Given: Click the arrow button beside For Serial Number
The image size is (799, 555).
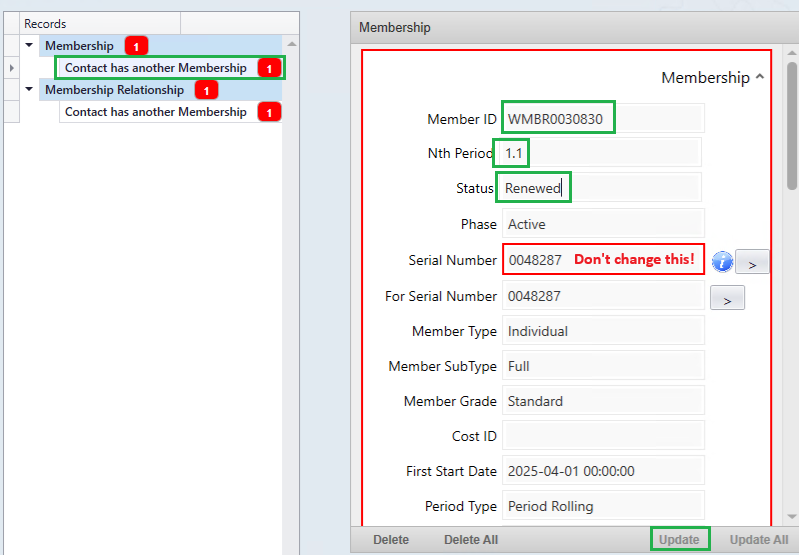Looking at the screenshot, I should 727,297.
